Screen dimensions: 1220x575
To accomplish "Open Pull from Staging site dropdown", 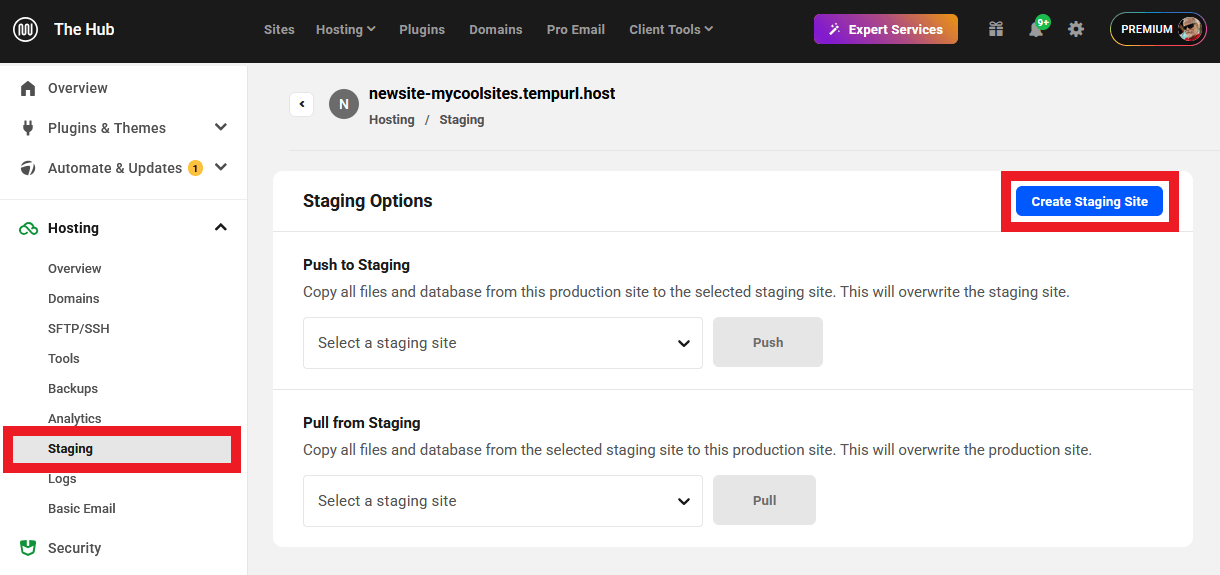I will pos(503,501).
